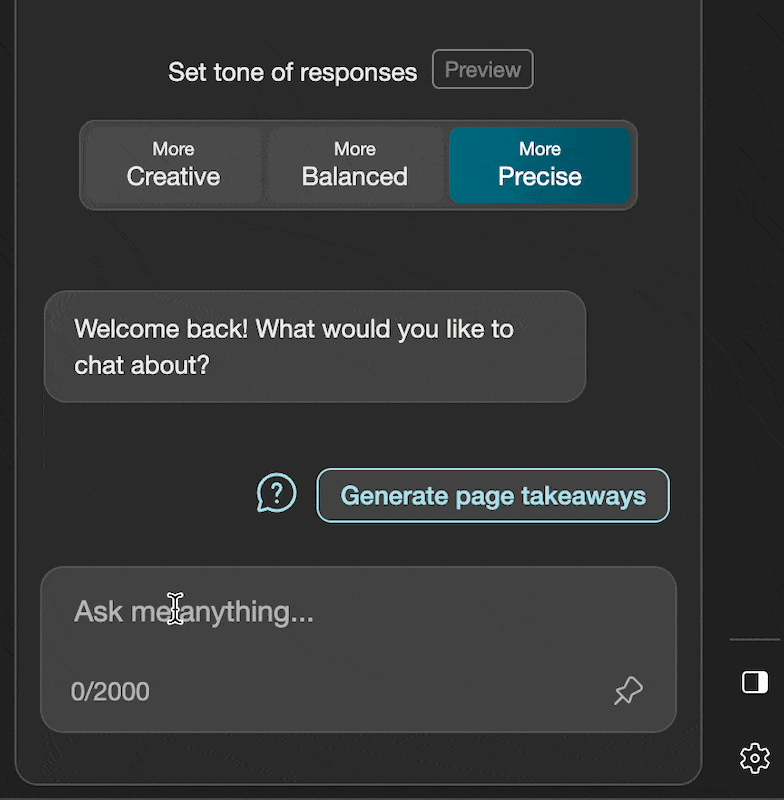
Task: Click the divider line above sidebar toggle
Action: coord(754,639)
